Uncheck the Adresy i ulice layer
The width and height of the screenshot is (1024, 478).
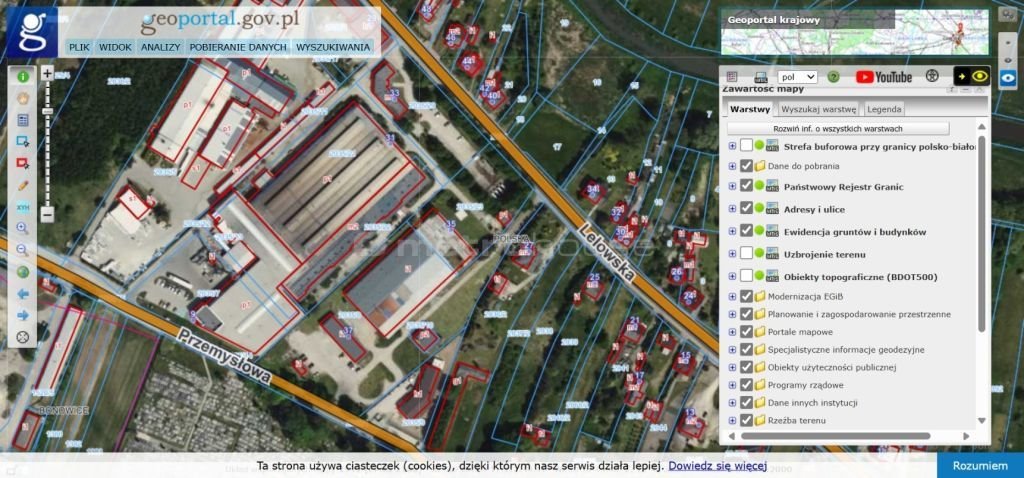746,209
